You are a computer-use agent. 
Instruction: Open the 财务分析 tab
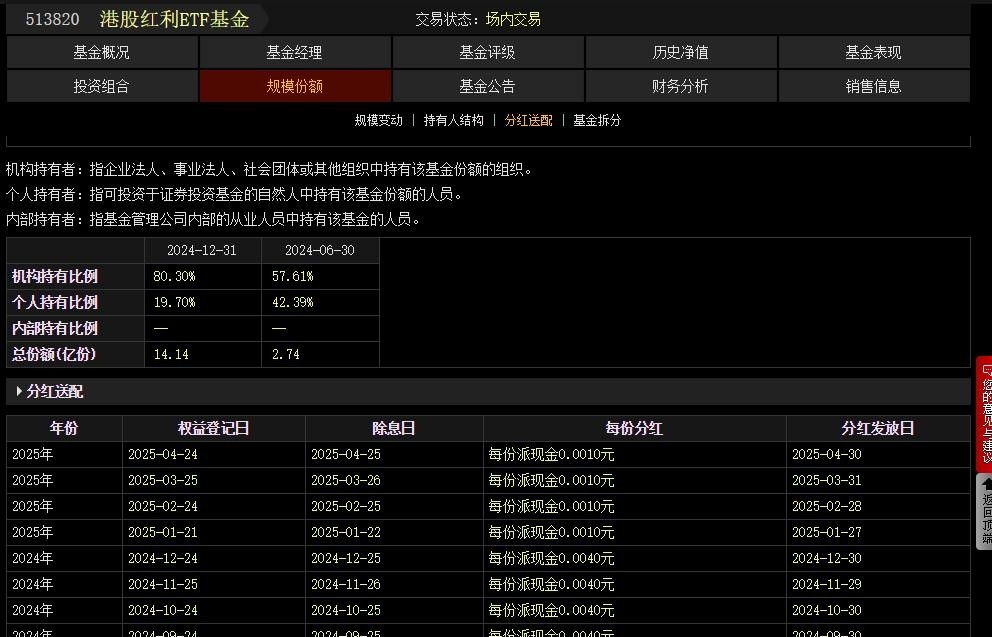click(x=681, y=86)
